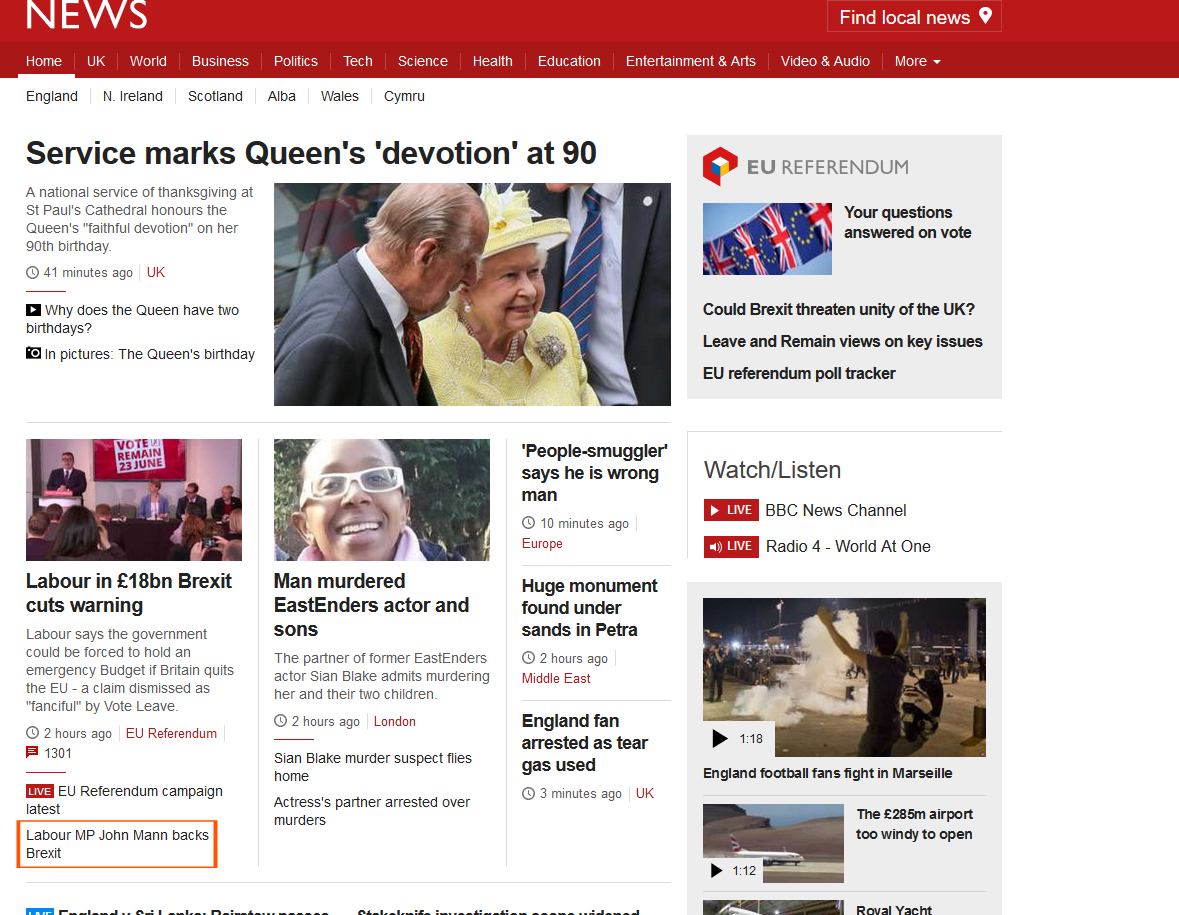
Task: Click the Middle East tag
Action: (x=556, y=678)
